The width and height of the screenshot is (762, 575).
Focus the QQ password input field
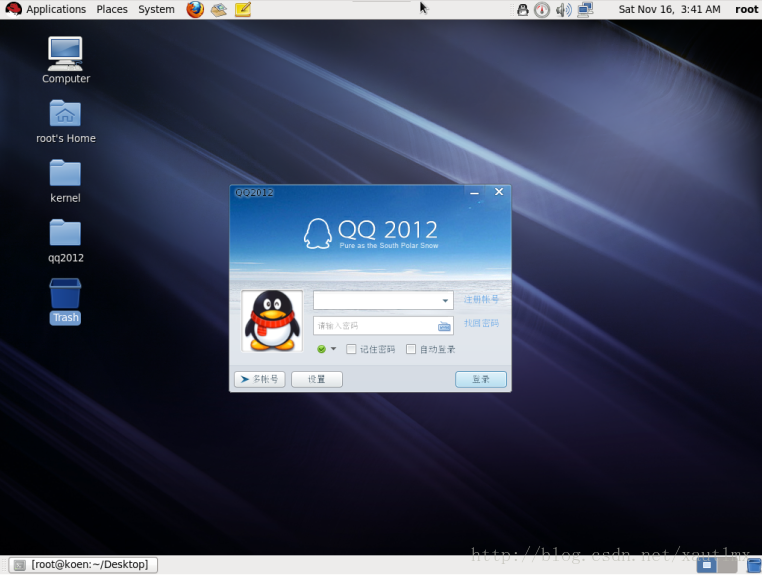pyautogui.click(x=383, y=326)
